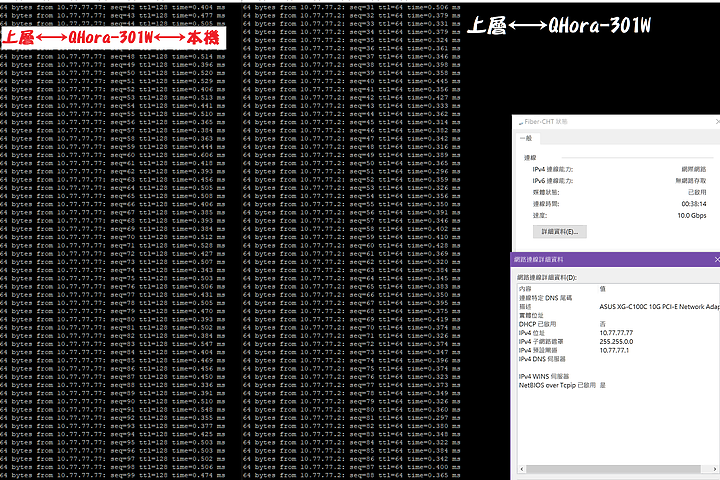Screen dimensions: 720x480
Task: Select the NetBIOS over Tcpip 已啟用 row
Action: [x=557, y=385]
